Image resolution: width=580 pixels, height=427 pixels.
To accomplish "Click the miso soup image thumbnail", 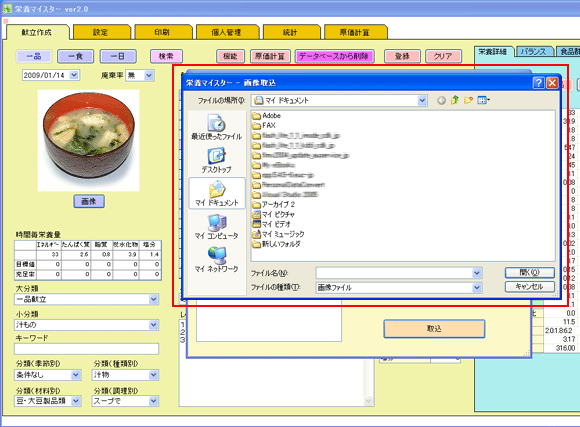I will pyautogui.click(x=88, y=140).
